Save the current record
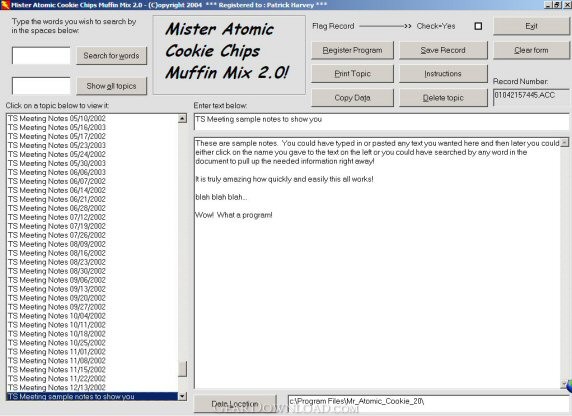 [x=443, y=50]
